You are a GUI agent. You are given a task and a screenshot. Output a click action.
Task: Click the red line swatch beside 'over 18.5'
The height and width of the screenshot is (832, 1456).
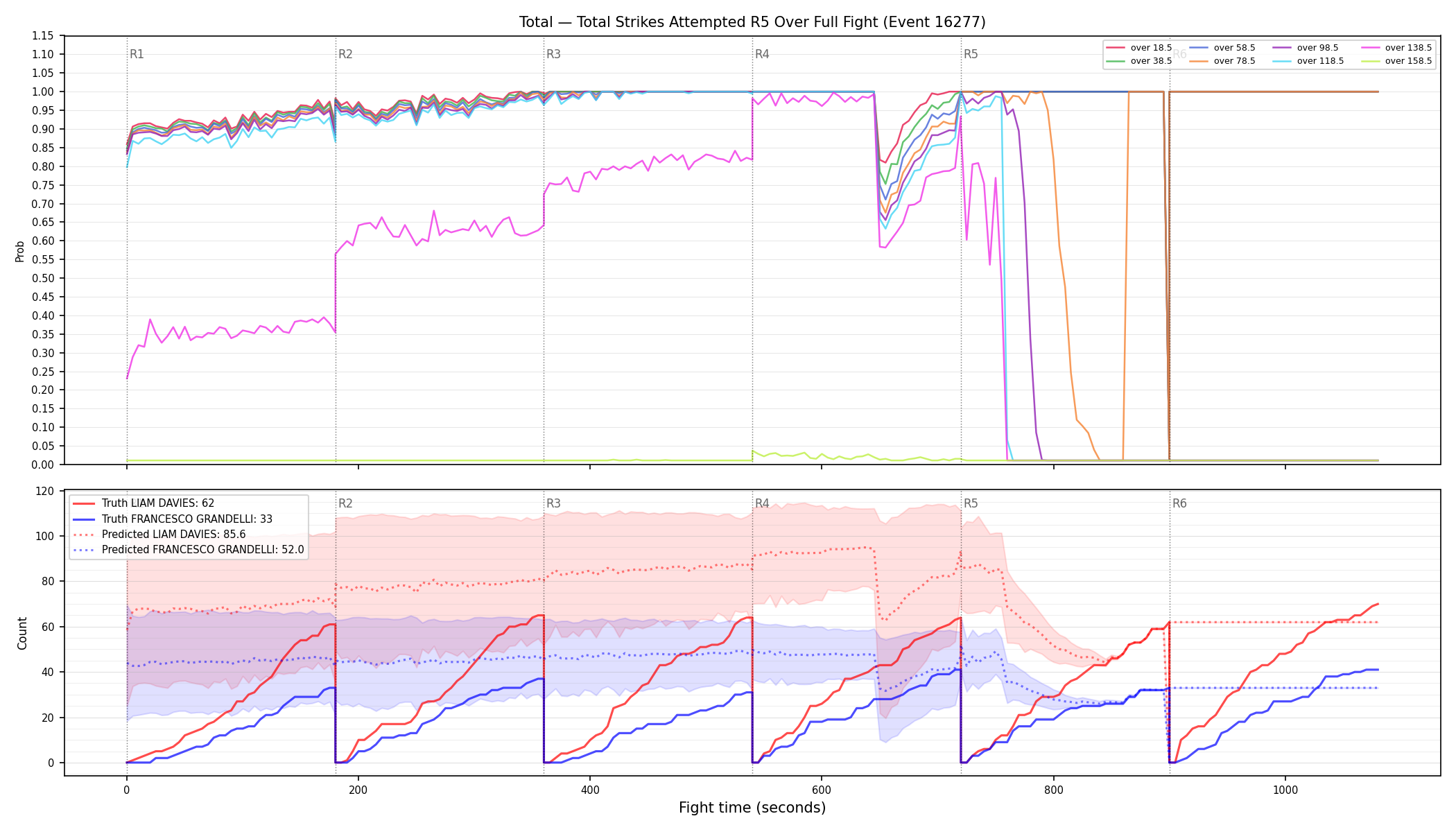coord(1116,48)
